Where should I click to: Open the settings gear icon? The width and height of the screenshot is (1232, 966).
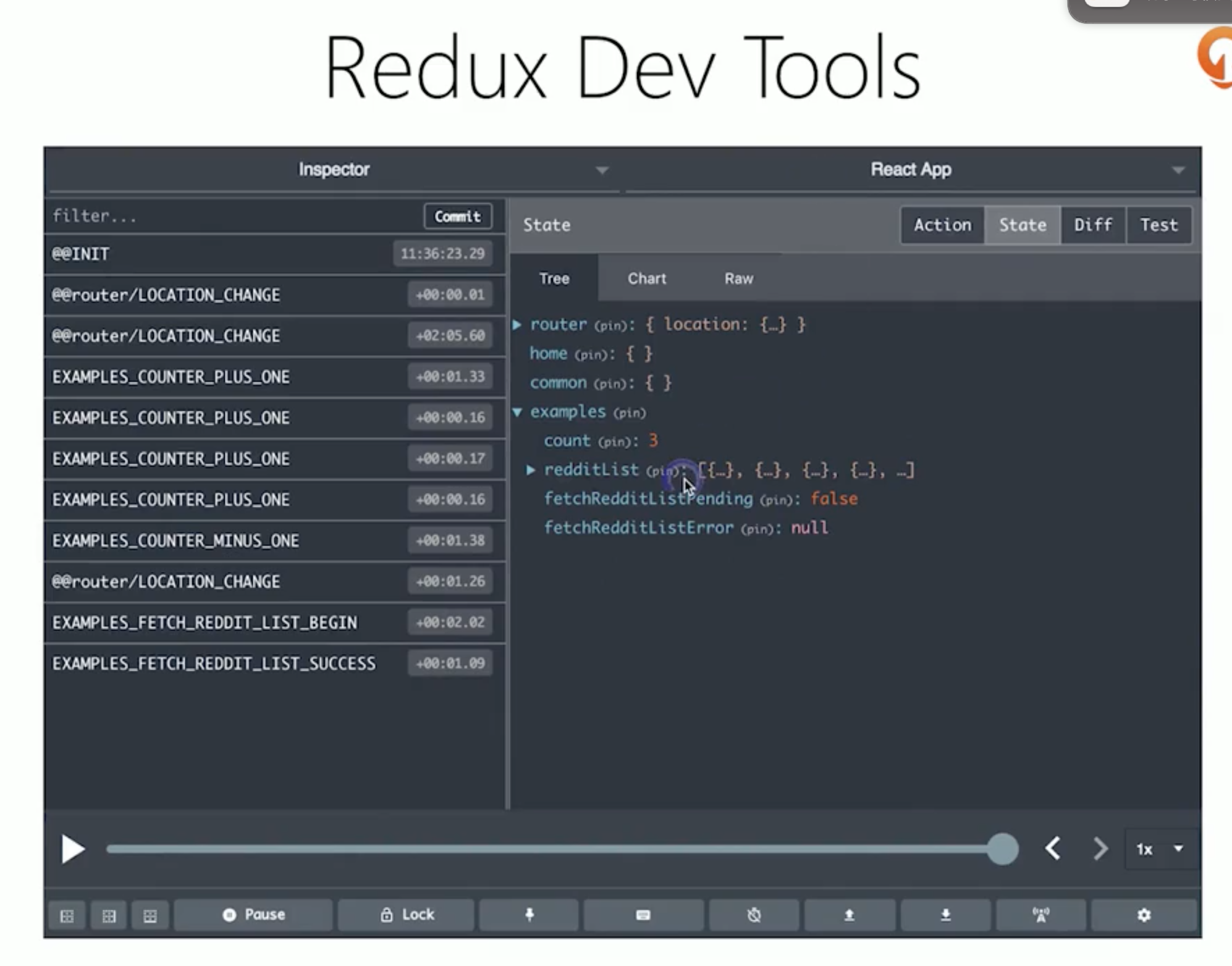[1144, 915]
